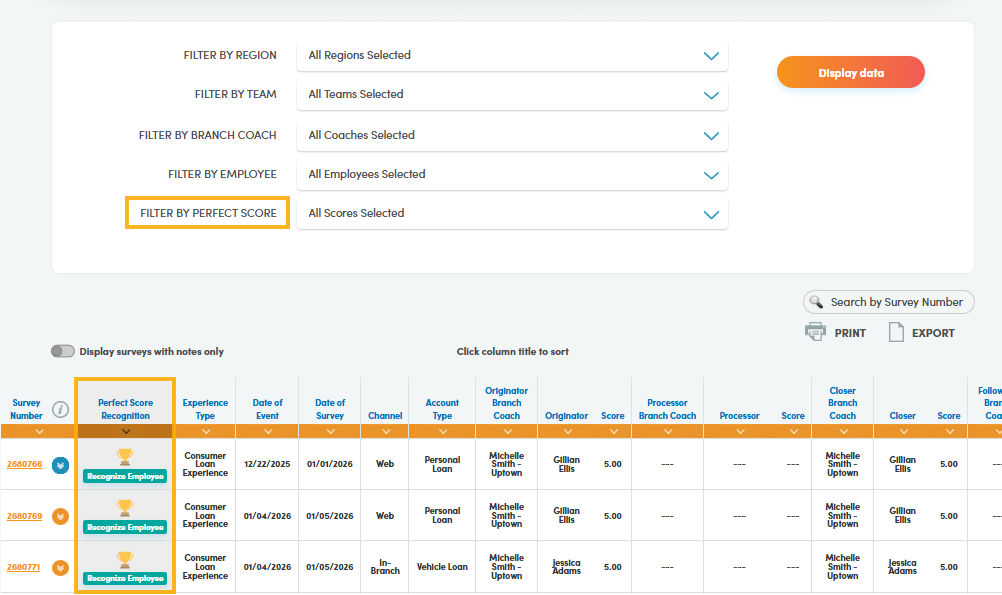Image resolution: width=1002 pixels, height=595 pixels.
Task: Click the blue expand icon for survey 2680766
Action: (60, 464)
